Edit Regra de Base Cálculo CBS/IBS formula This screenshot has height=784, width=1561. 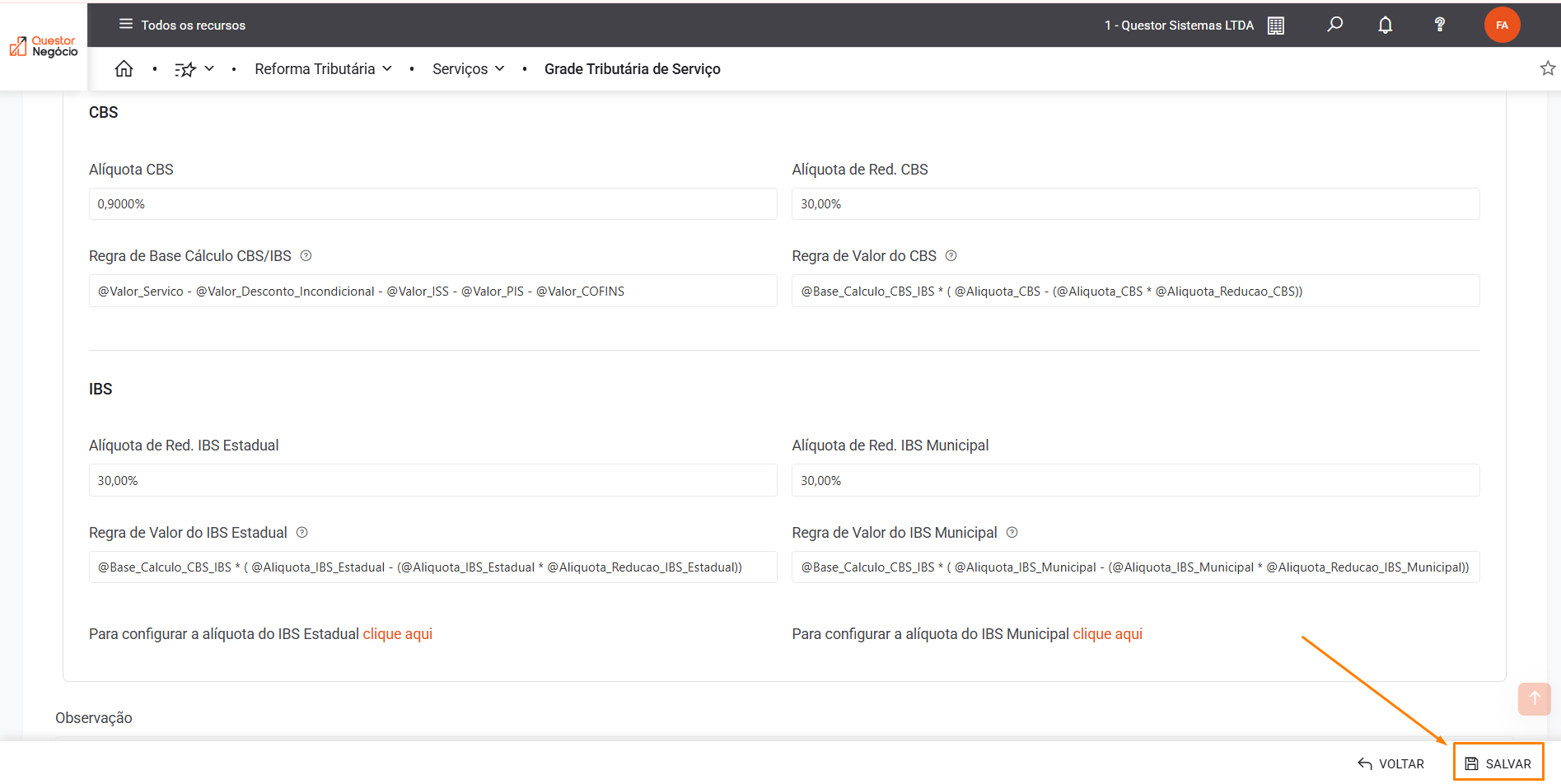432,291
